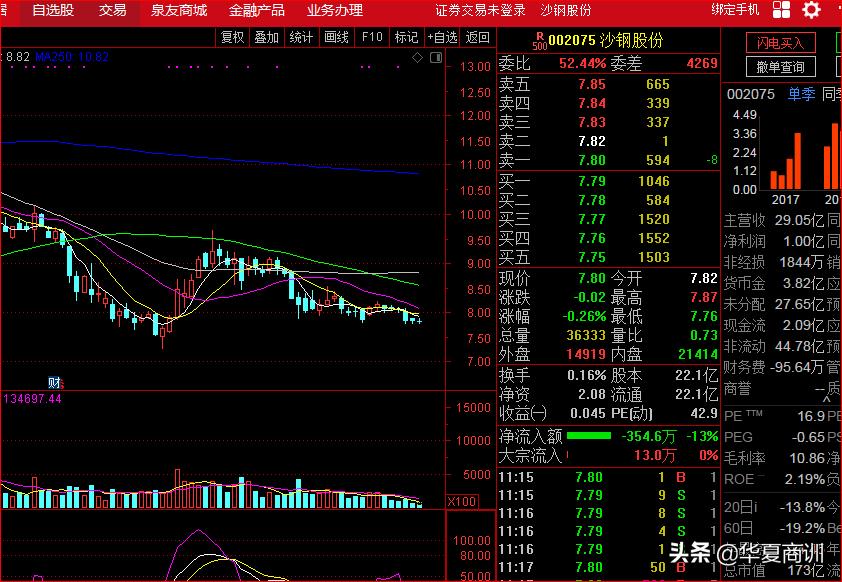Open the settings gear in the title bar
This screenshot has height=582, width=842.
coord(810,11)
